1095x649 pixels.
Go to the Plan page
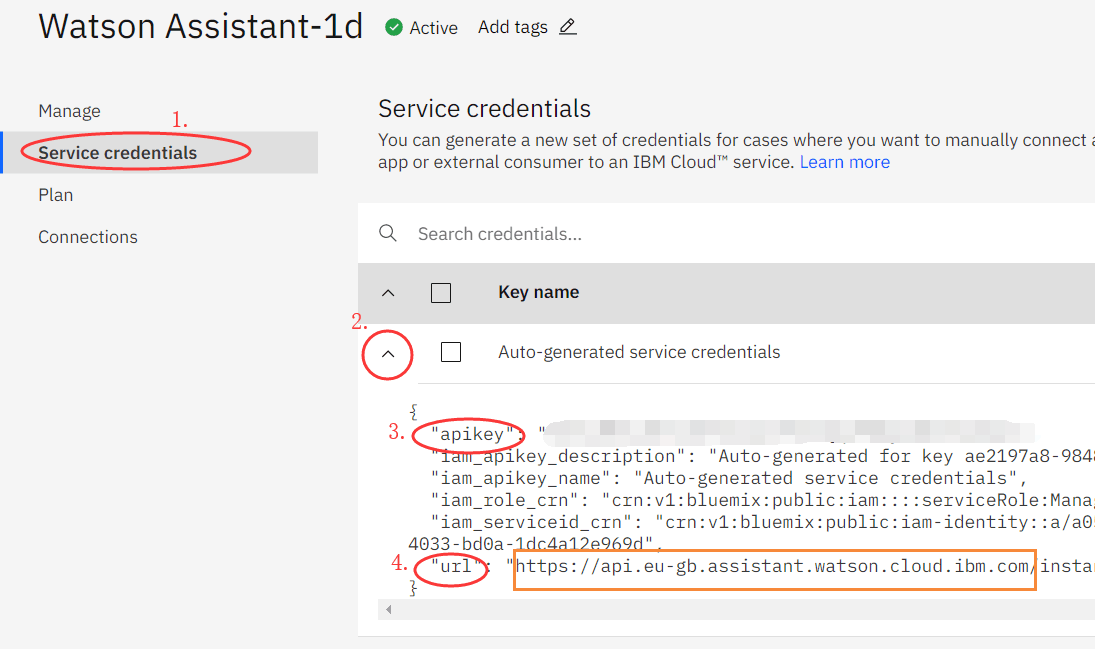(x=56, y=195)
